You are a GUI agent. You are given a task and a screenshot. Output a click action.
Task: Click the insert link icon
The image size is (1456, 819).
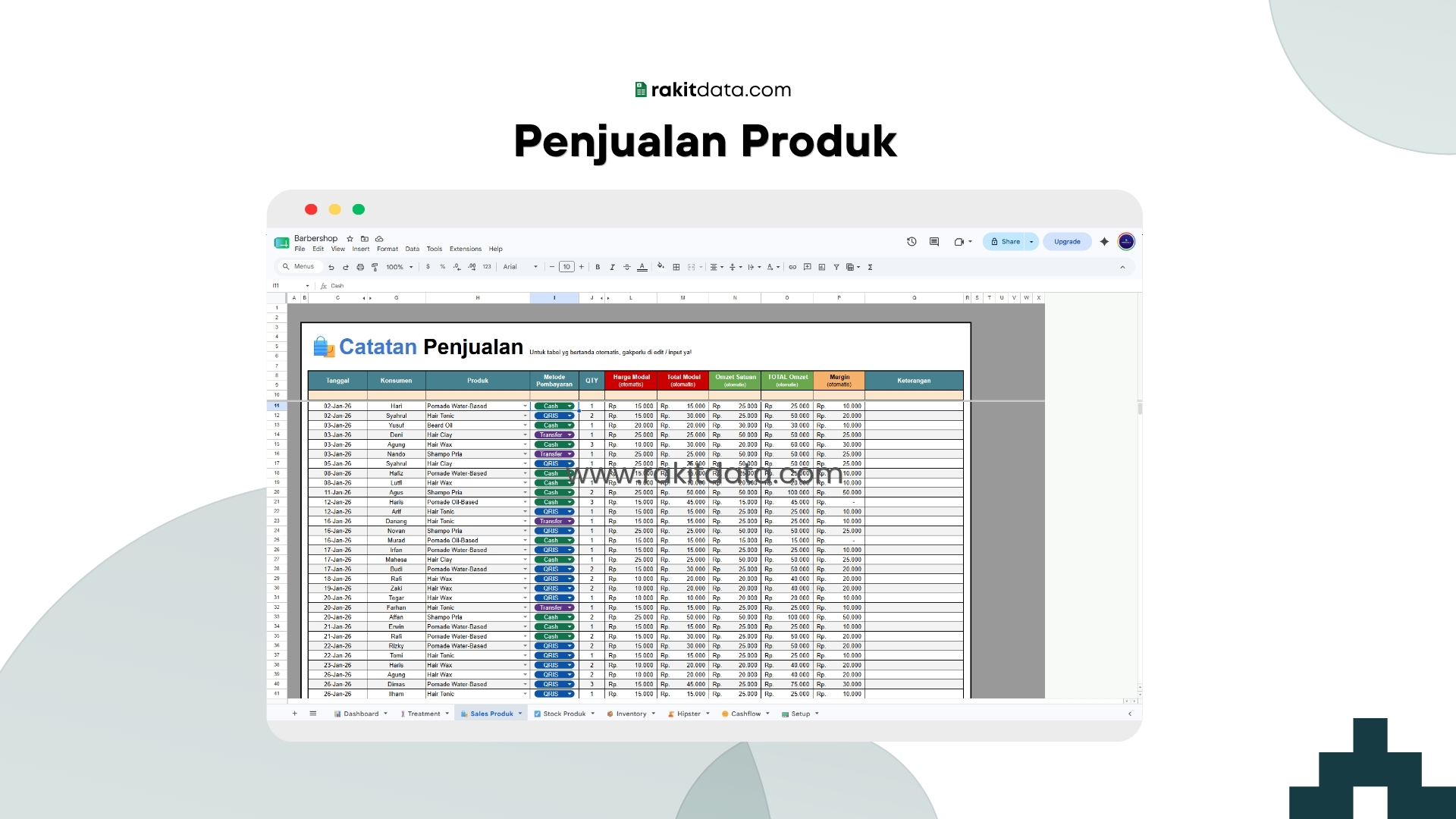[x=792, y=267]
